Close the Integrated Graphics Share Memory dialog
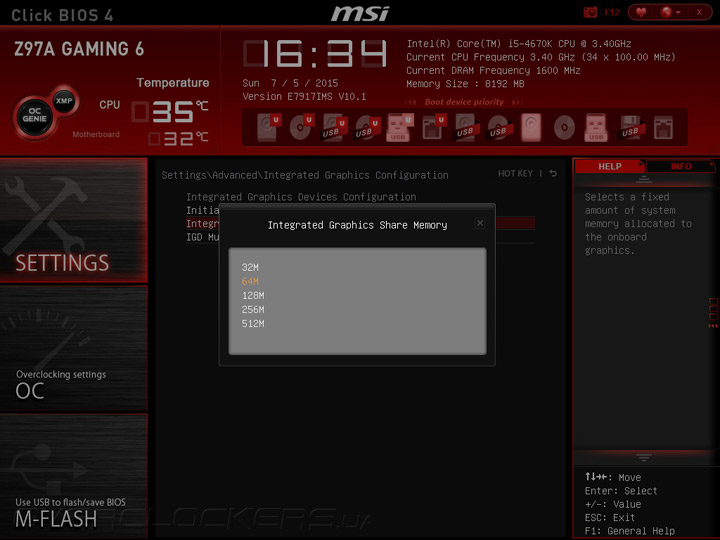Image resolution: width=720 pixels, height=540 pixels. (x=480, y=223)
